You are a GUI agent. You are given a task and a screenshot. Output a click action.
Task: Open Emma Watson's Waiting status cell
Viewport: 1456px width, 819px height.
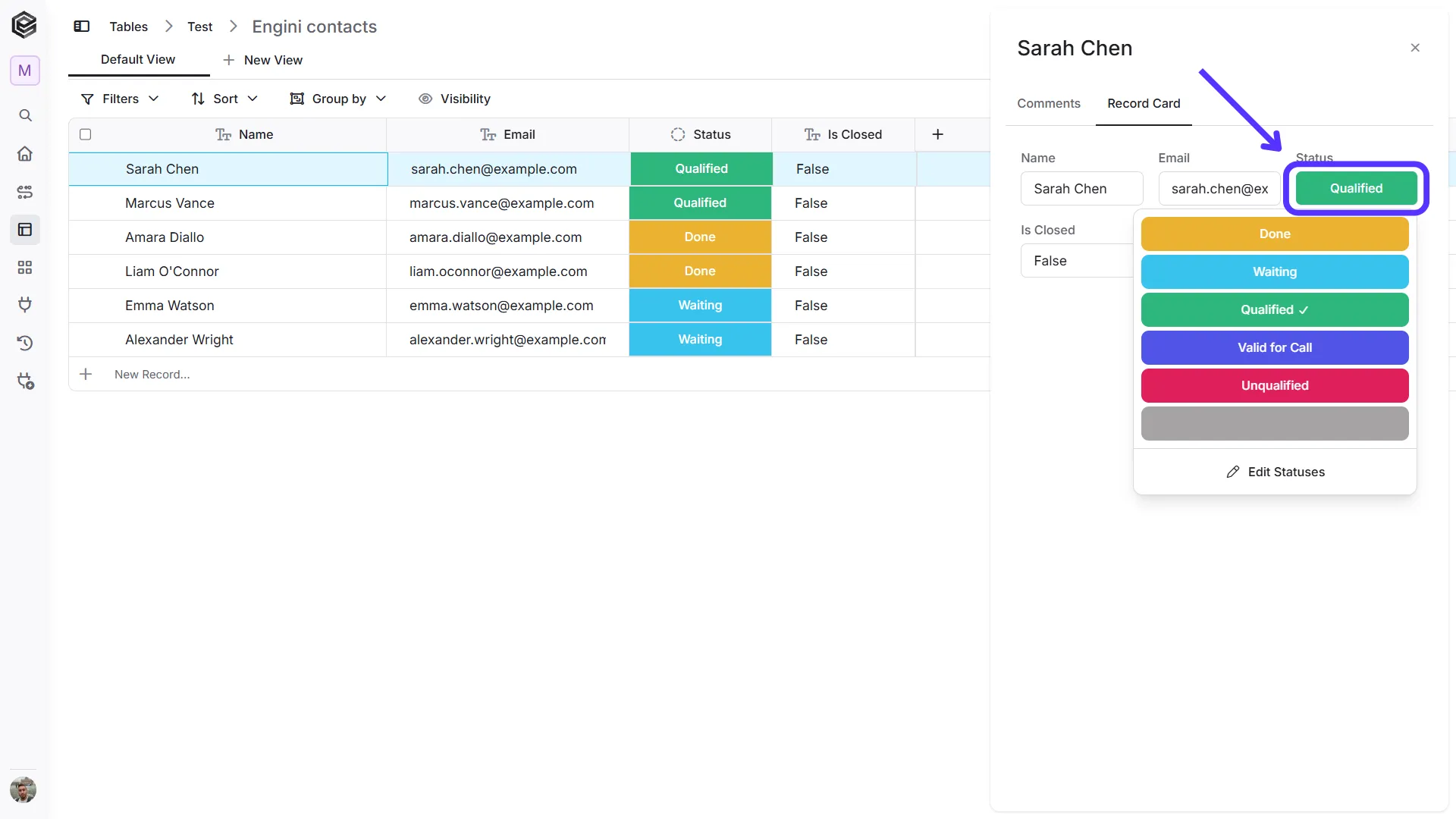(x=700, y=306)
